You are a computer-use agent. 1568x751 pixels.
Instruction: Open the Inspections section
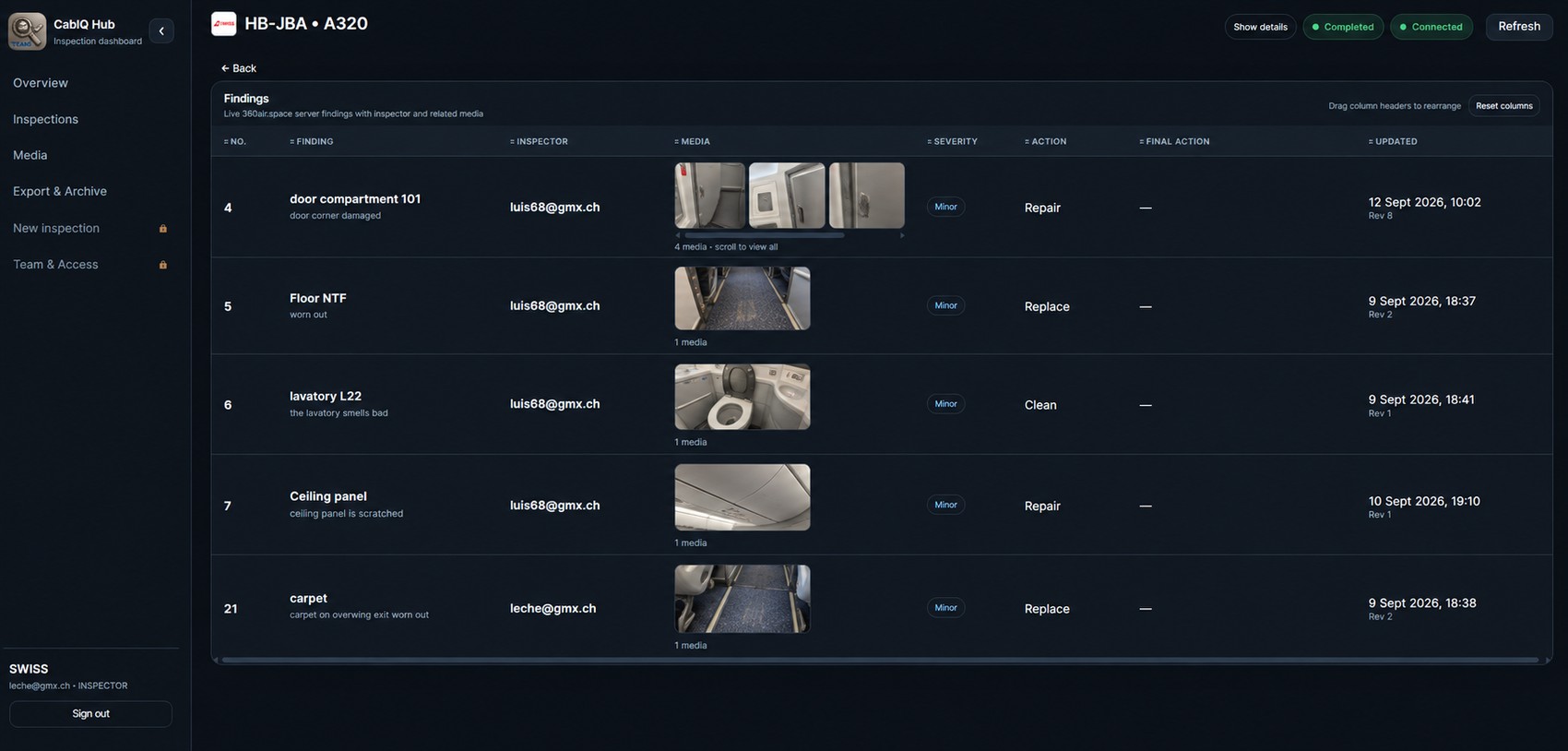pyautogui.click(x=45, y=119)
